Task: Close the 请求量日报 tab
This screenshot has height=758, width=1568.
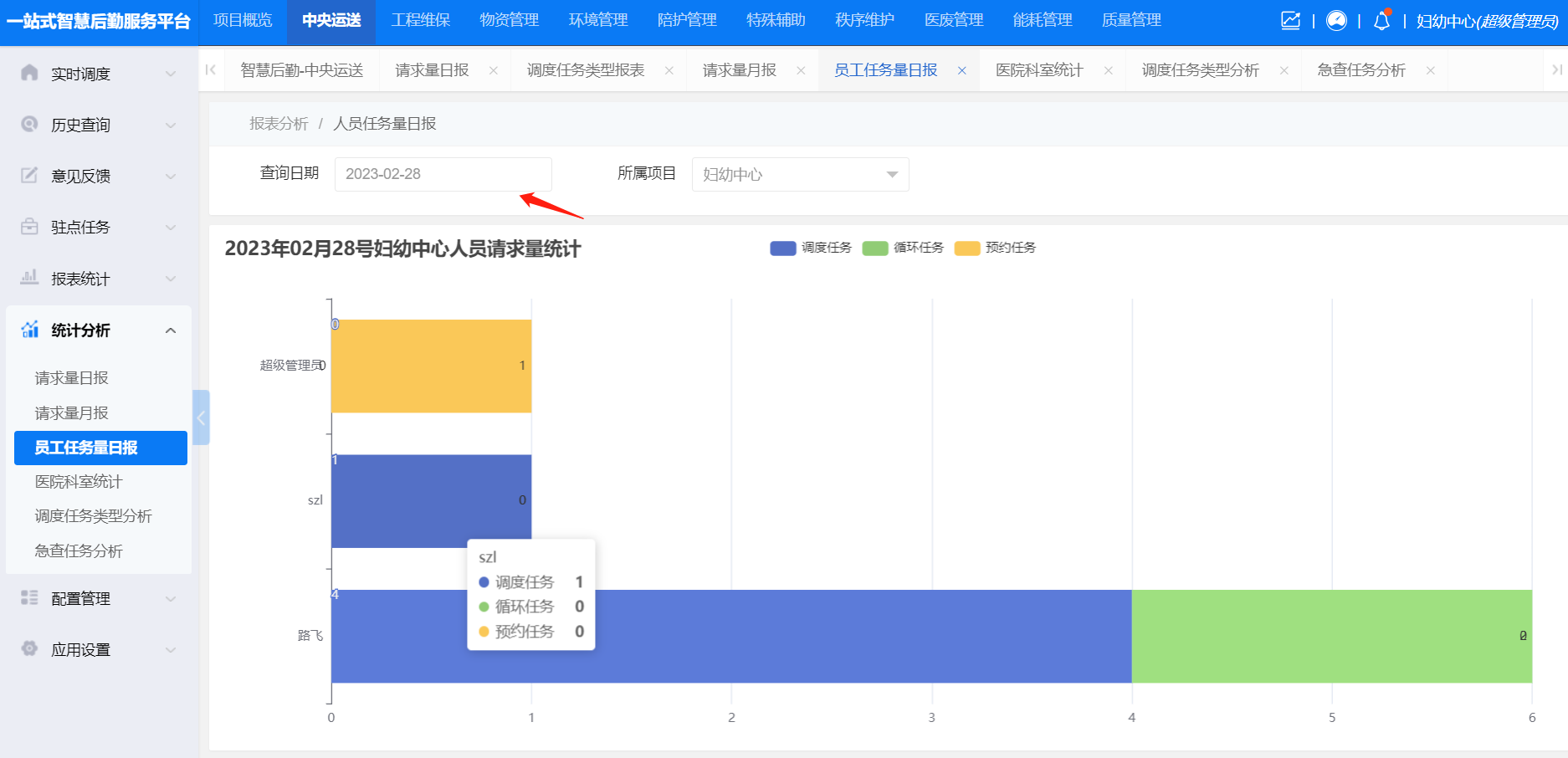Action: 494,70
